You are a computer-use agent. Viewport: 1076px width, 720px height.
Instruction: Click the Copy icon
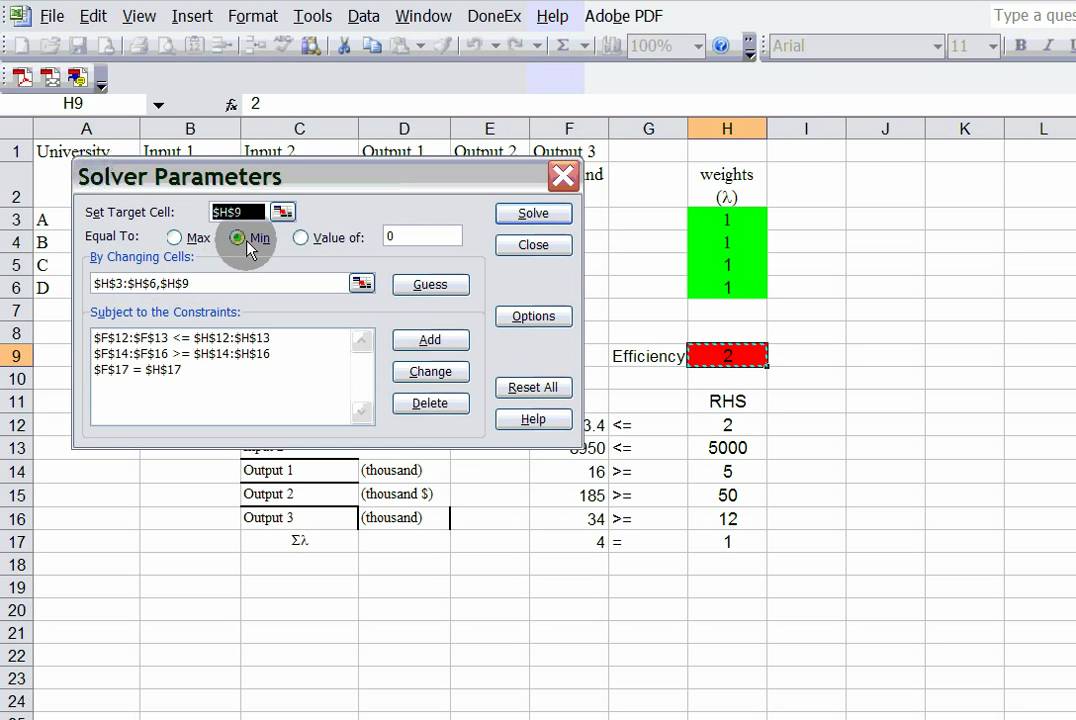[372, 46]
